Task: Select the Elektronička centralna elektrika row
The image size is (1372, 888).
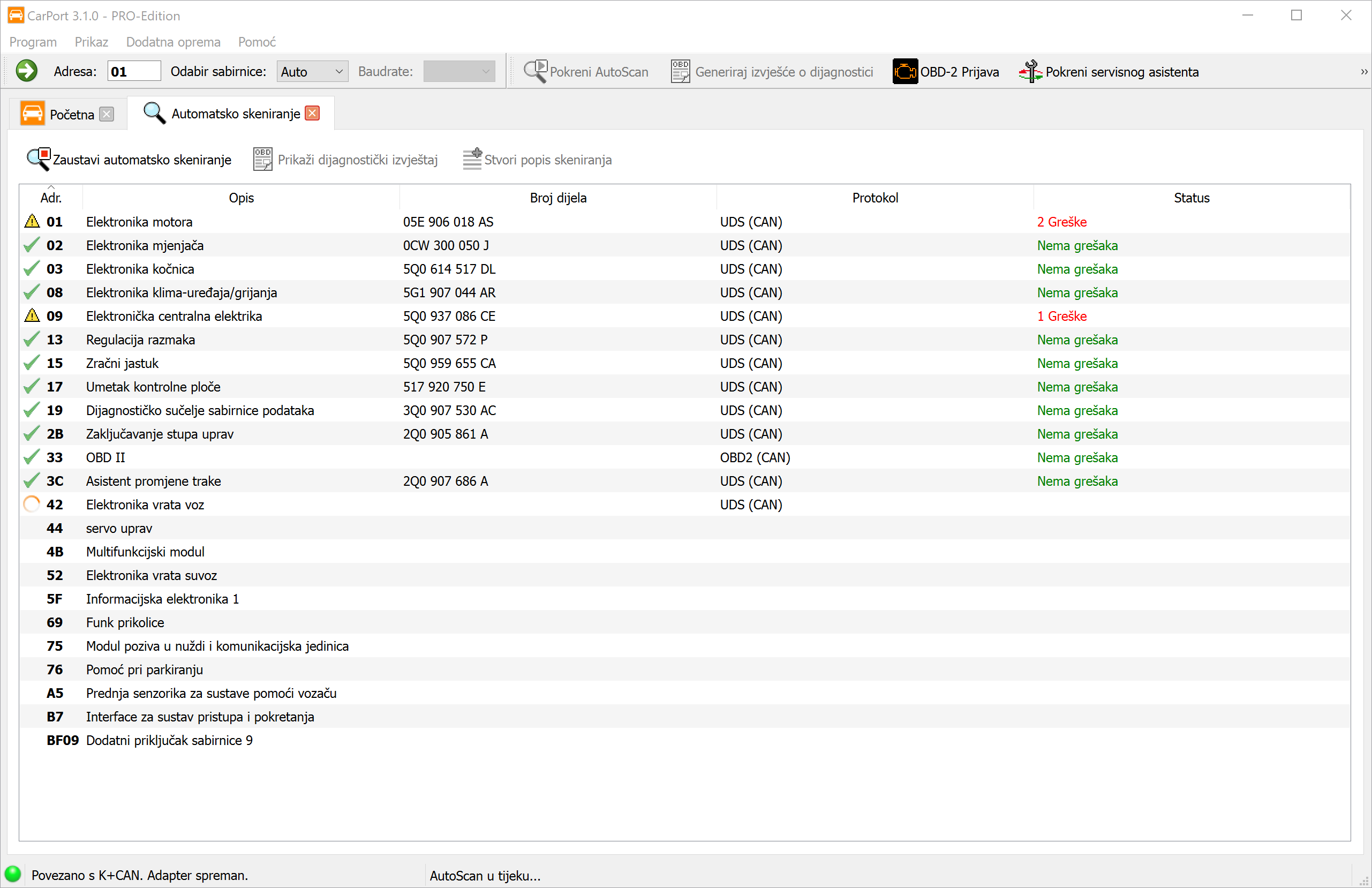Action: click(x=174, y=316)
